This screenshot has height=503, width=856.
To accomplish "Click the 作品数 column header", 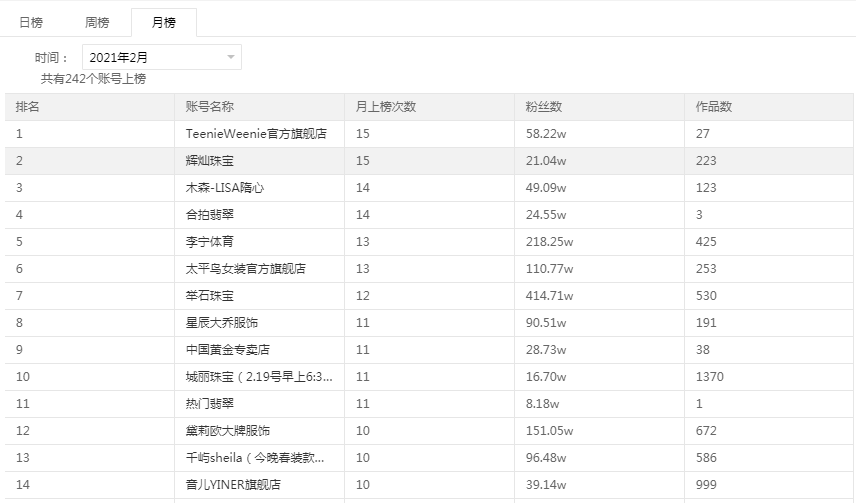I will click(x=714, y=107).
